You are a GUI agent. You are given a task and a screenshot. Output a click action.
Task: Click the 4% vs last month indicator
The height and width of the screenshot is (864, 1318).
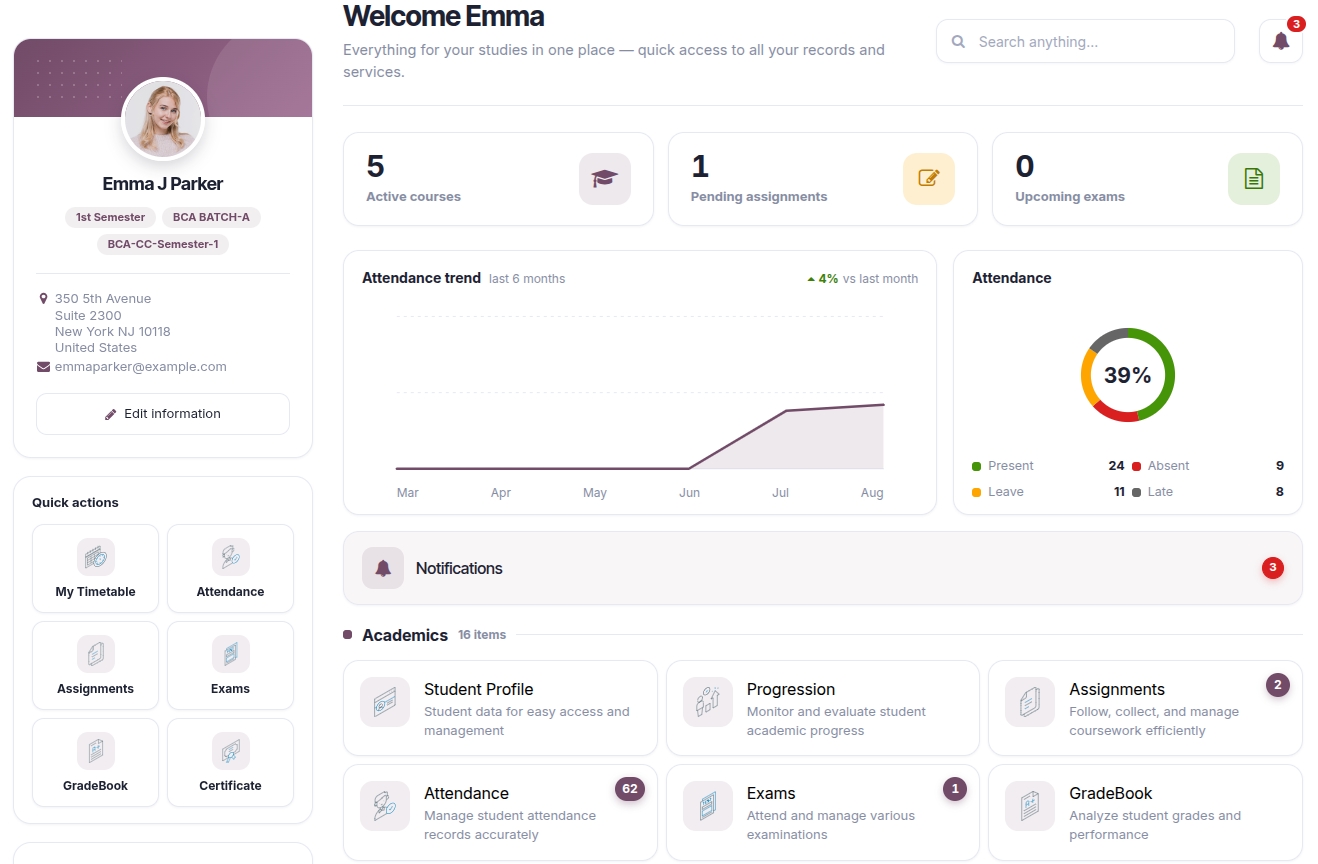pos(862,279)
